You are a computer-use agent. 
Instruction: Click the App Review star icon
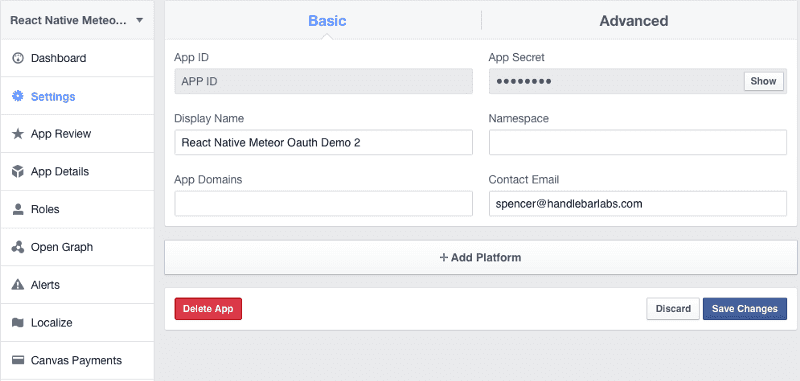[x=18, y=134]
